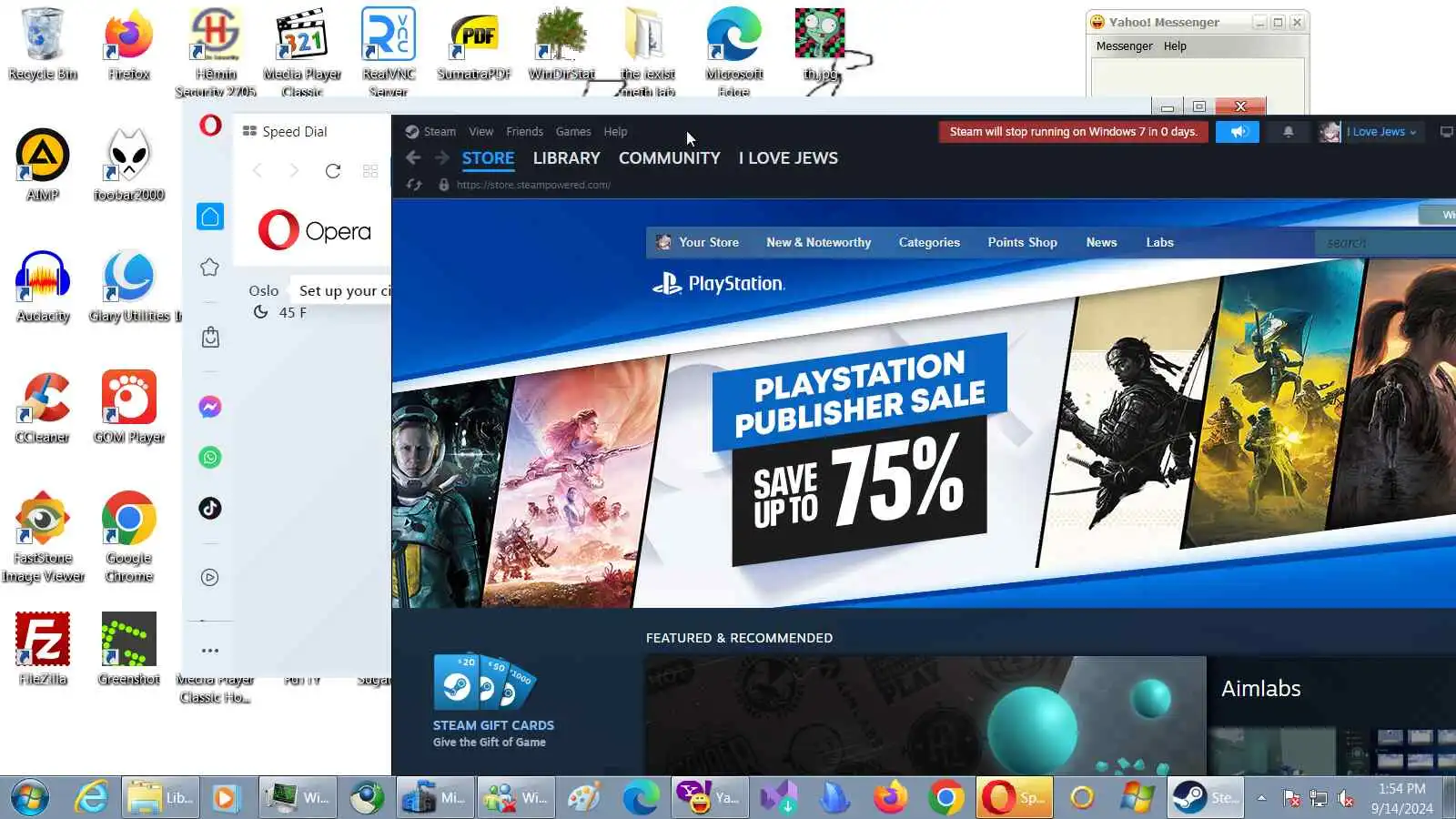Select the foobar2000 desktop shortcut
This screenshot has height=819, width=1456.
pyautogui.click(x=129, y=166)
